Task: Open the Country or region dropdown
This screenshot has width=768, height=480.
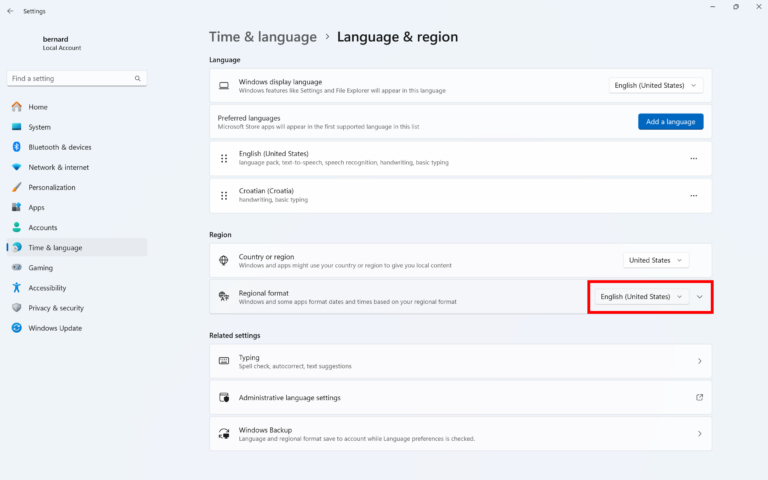Action: [656, 260]
